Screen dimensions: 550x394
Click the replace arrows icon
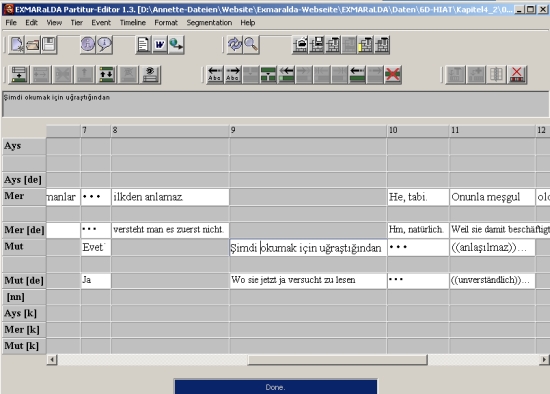point(235,45)
